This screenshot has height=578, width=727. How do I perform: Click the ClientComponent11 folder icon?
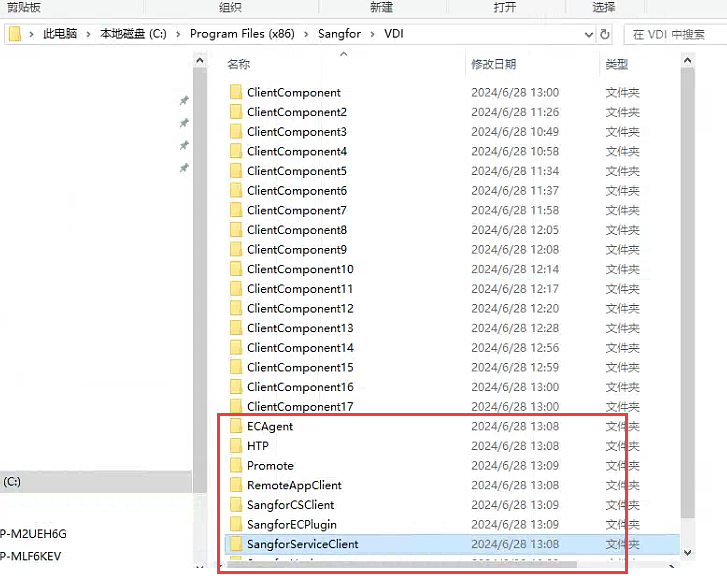(236, 288)
